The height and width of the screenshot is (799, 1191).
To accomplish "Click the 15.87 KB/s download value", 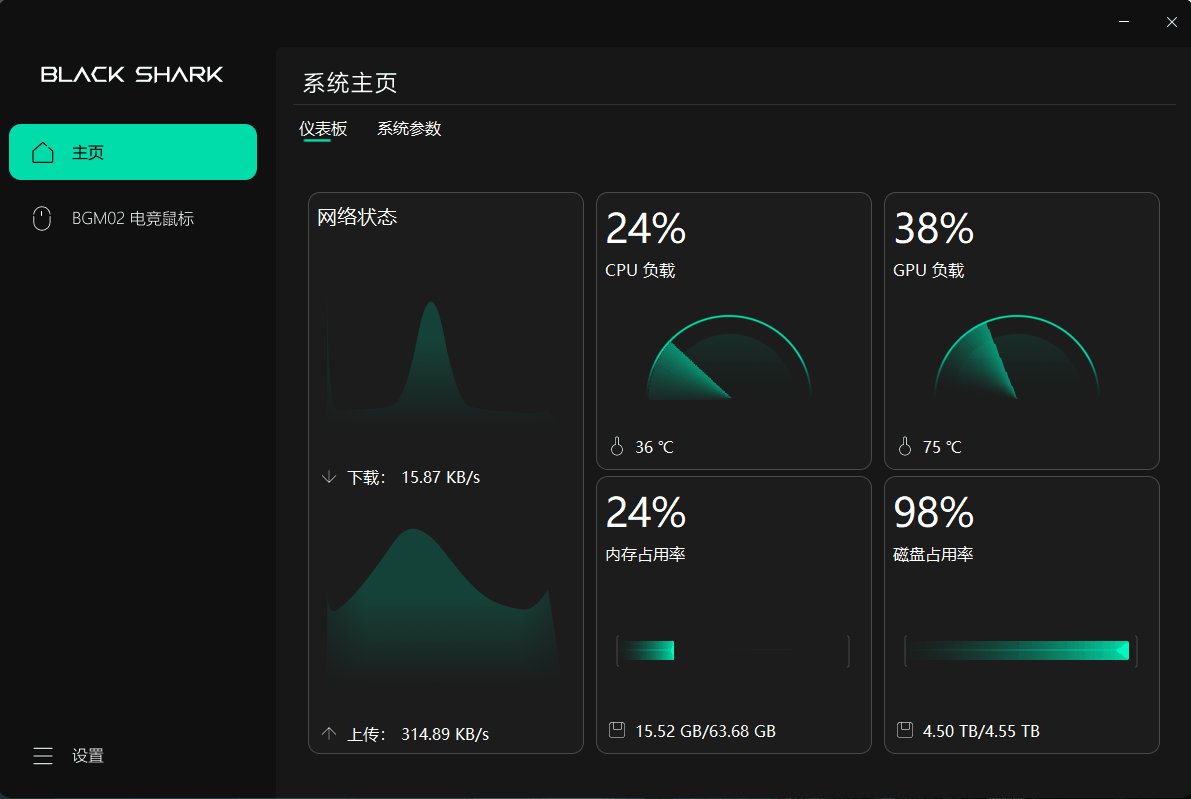I will pos(441,477).
